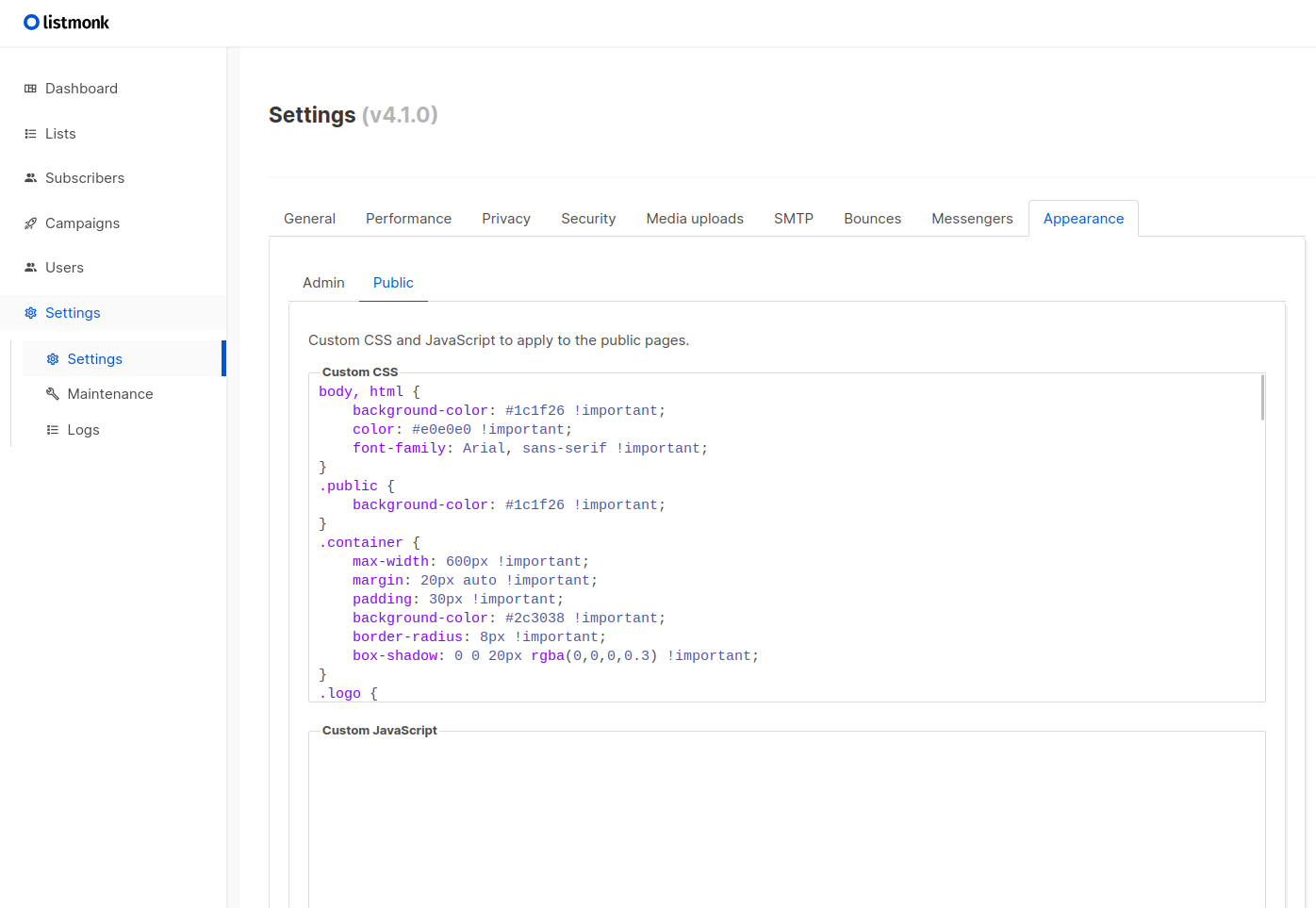
Task: Click the Logs list icon
Action: click(53, 430)
